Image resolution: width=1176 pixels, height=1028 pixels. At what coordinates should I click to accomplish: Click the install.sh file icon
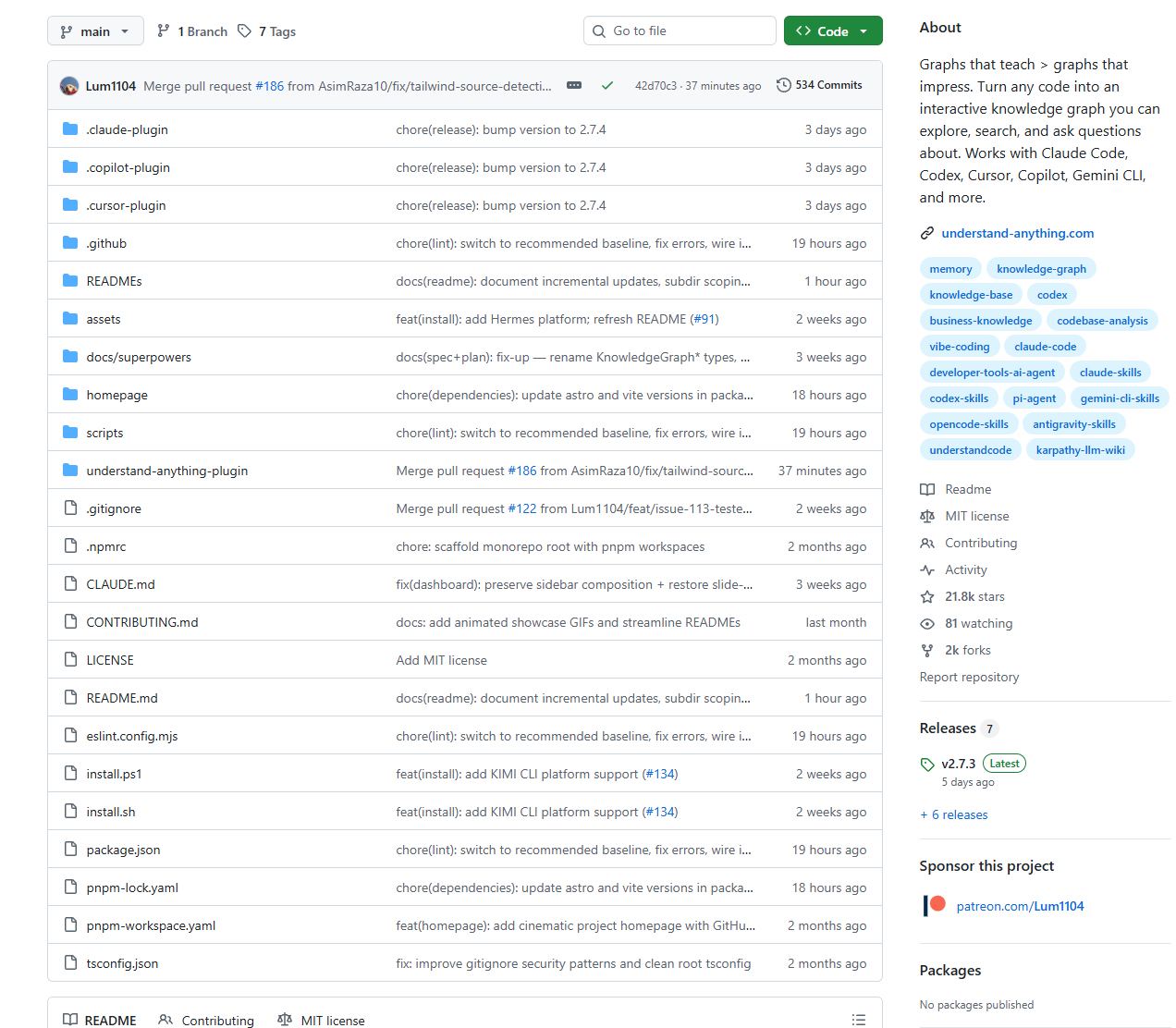click(x=70, y=812)
